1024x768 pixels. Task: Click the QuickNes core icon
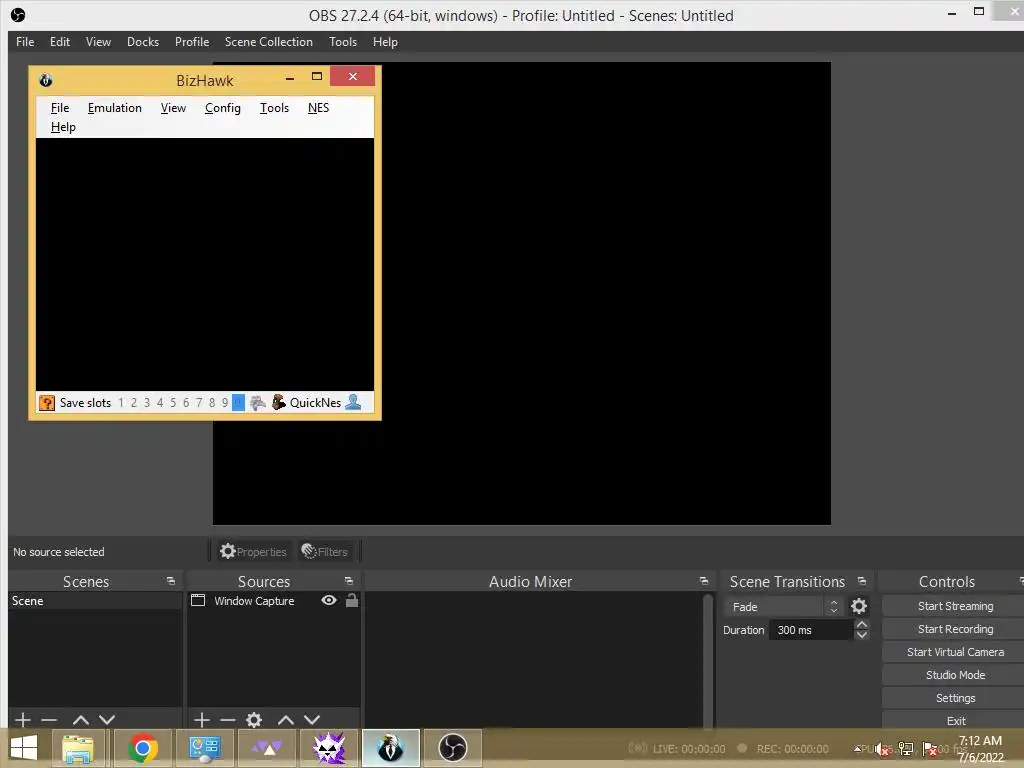point(279,402)
